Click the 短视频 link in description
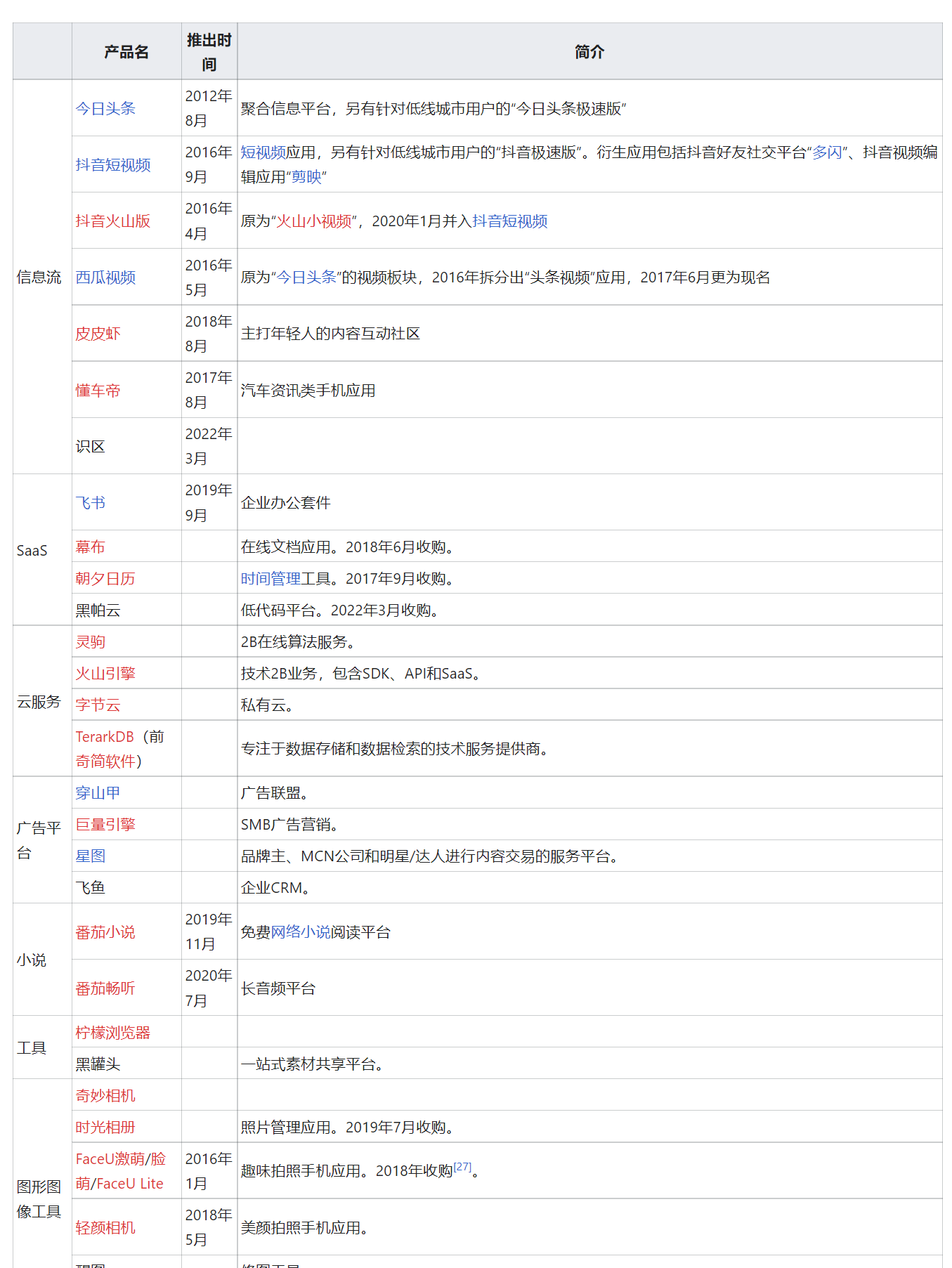 click(263, 152)
